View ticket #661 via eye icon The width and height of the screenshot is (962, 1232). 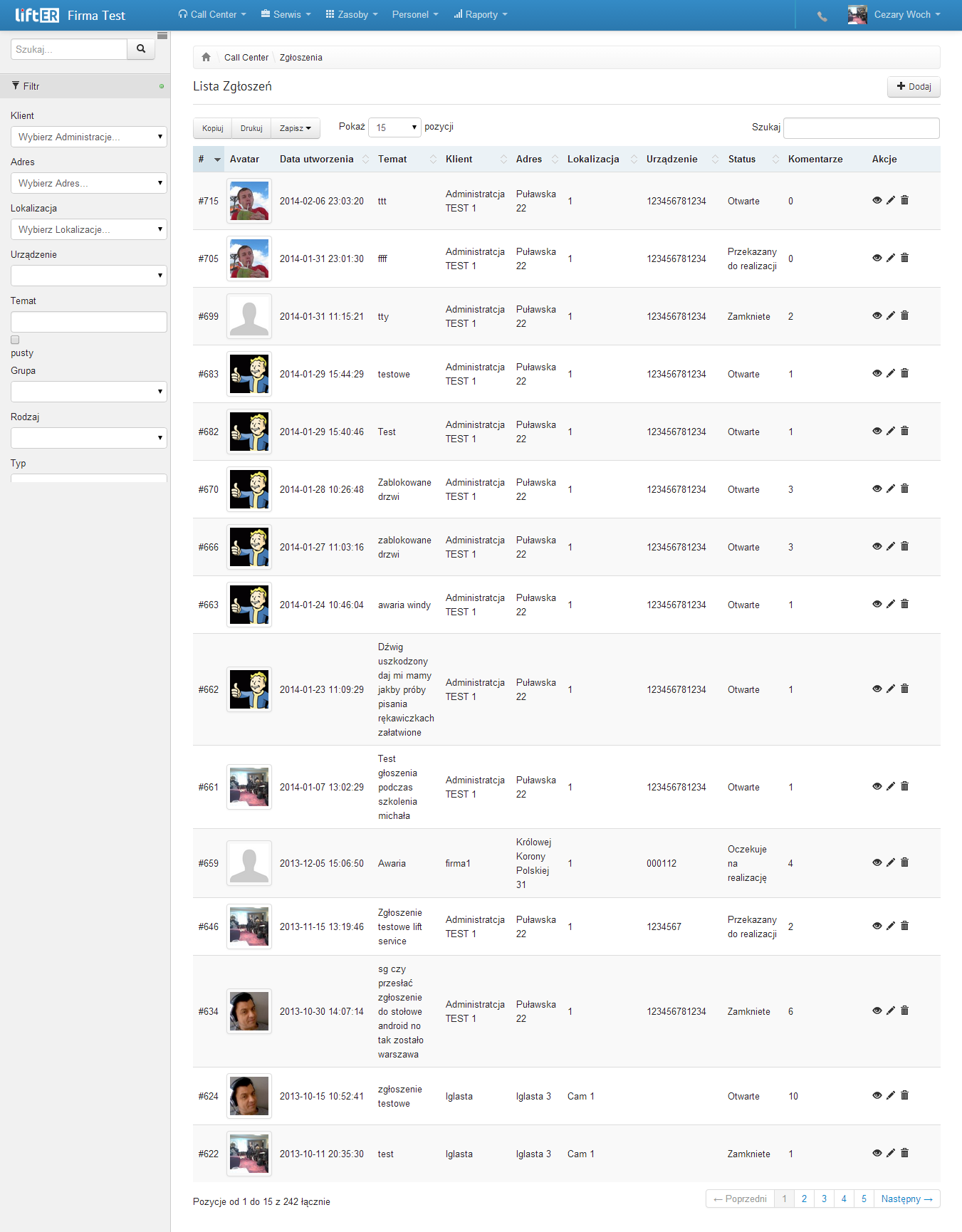pos(877,786)
